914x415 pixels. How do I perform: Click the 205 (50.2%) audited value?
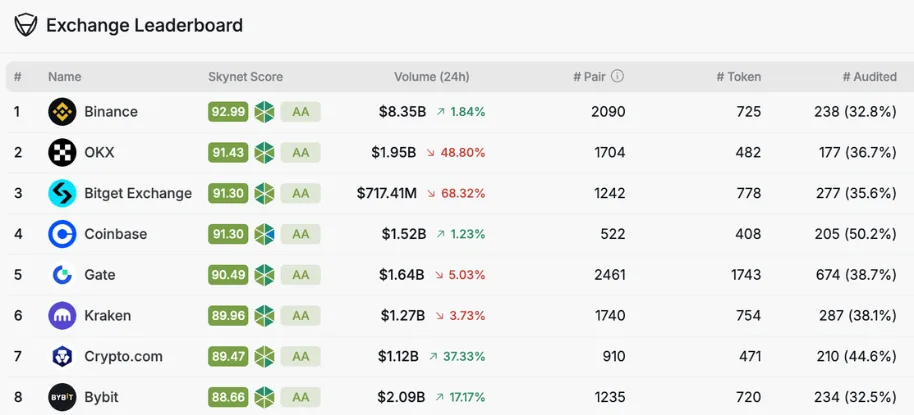pyautogui.click(x=856, y=234)
